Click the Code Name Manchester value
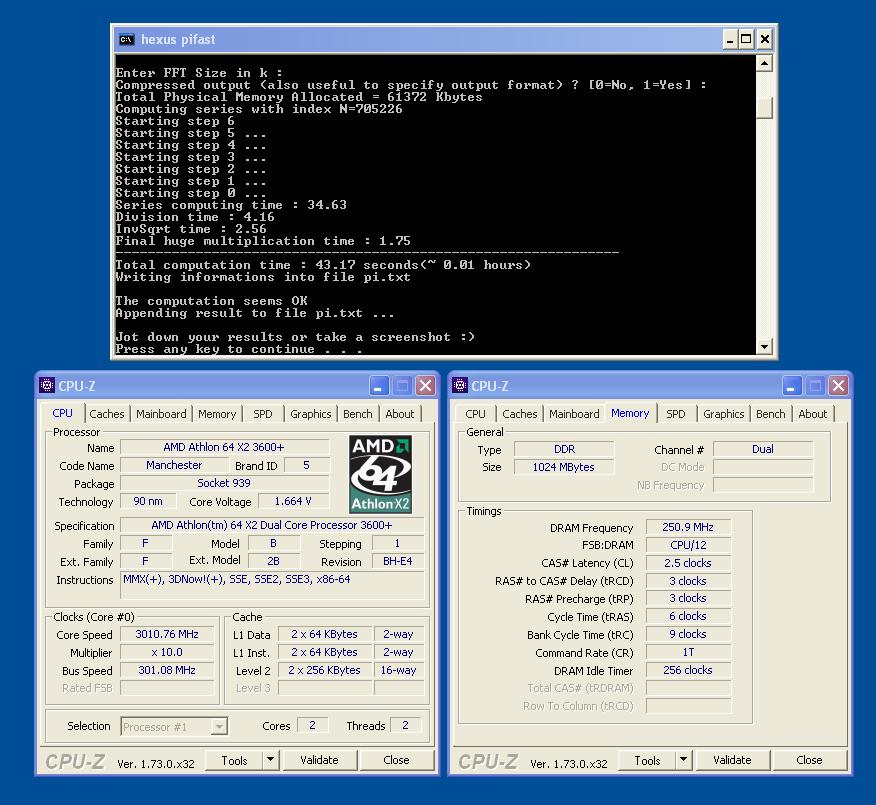The image size is (876, 805). pos(174,465)
